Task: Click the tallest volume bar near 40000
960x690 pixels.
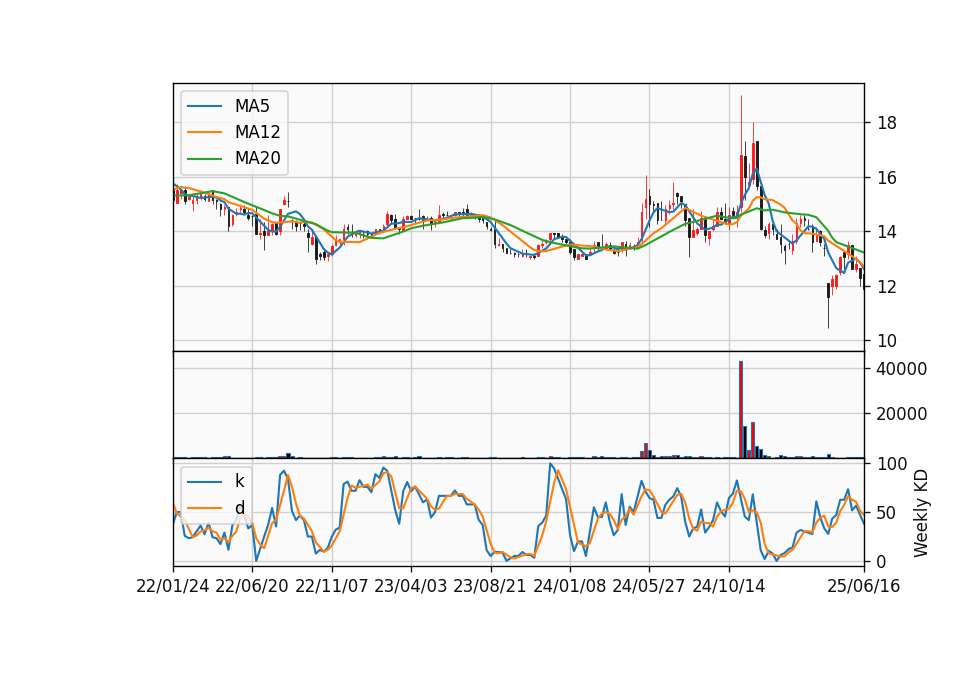Action: (741, 410)
